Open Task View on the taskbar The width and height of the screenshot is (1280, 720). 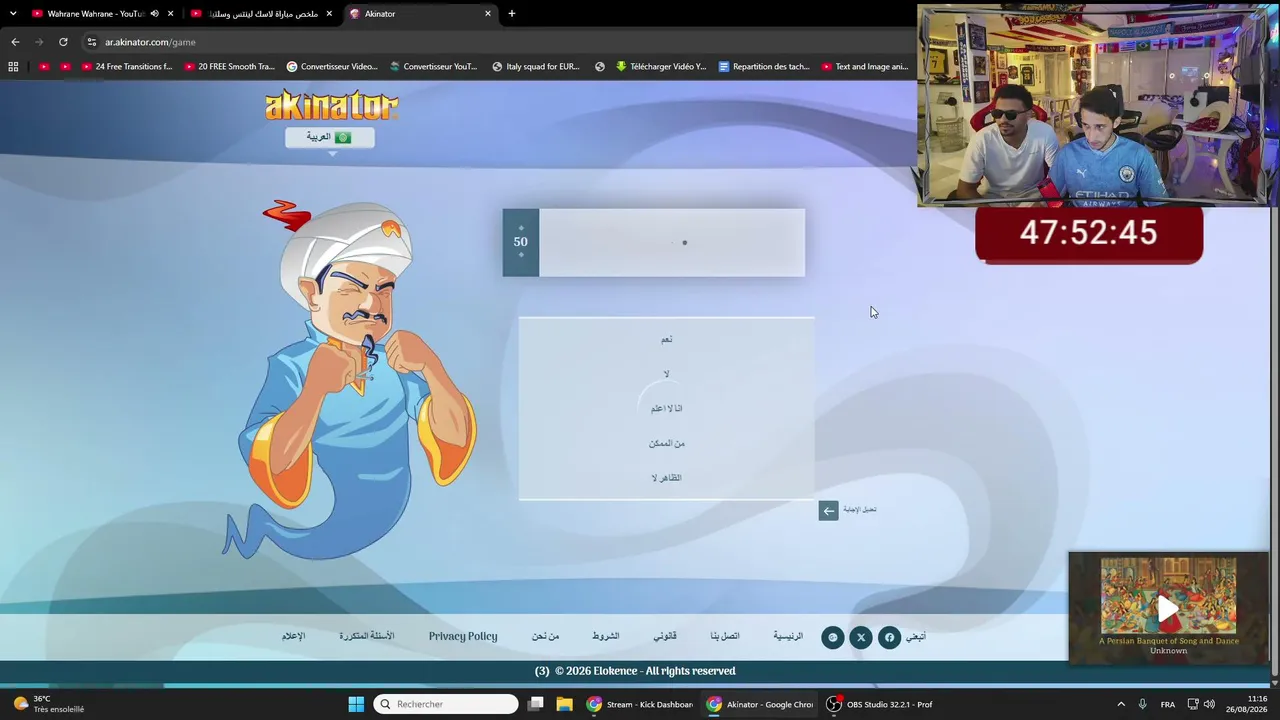point(536,704)
